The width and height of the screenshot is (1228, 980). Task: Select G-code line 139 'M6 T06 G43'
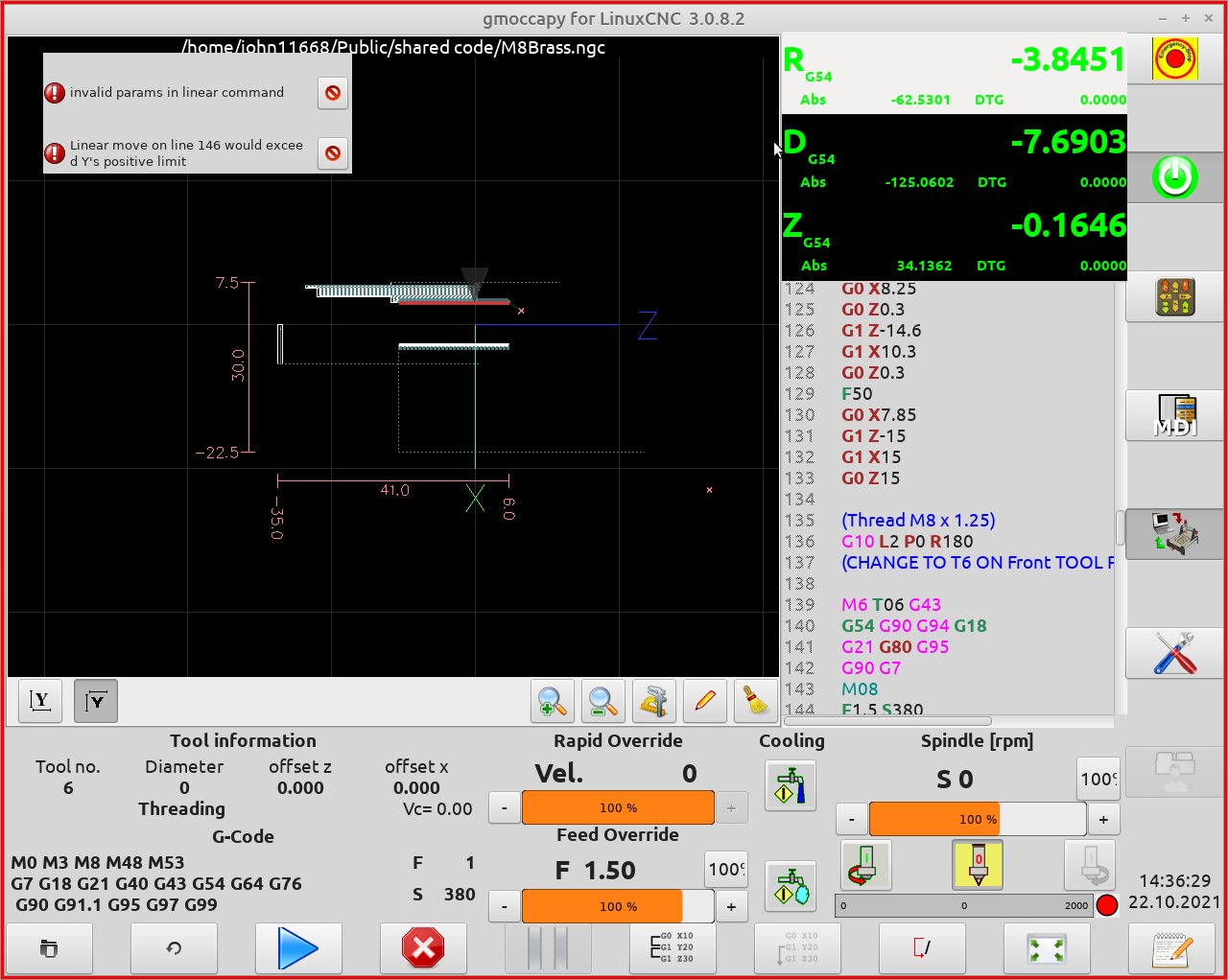click(891, 605)
